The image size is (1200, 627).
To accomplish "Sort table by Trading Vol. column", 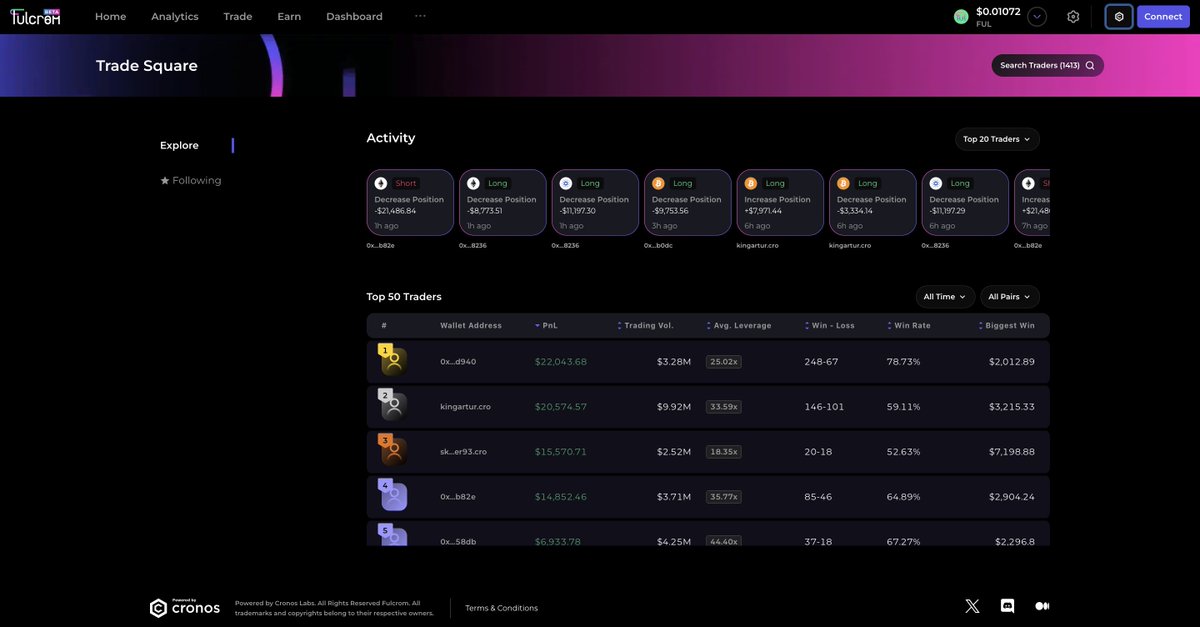I will 645,325.
